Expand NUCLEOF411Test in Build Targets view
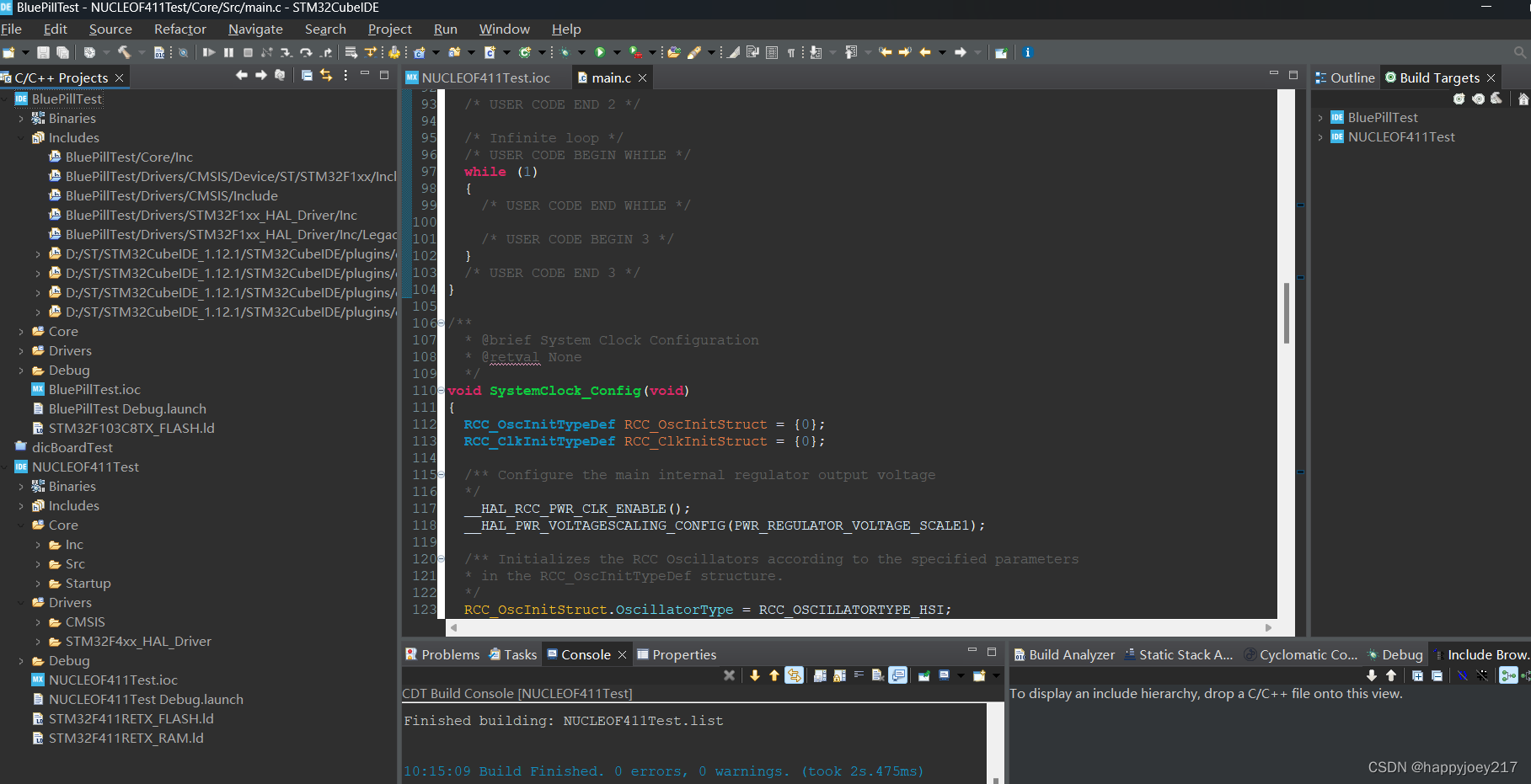This screenshot has height=784, width=1531. click(x=1320, y=137)
